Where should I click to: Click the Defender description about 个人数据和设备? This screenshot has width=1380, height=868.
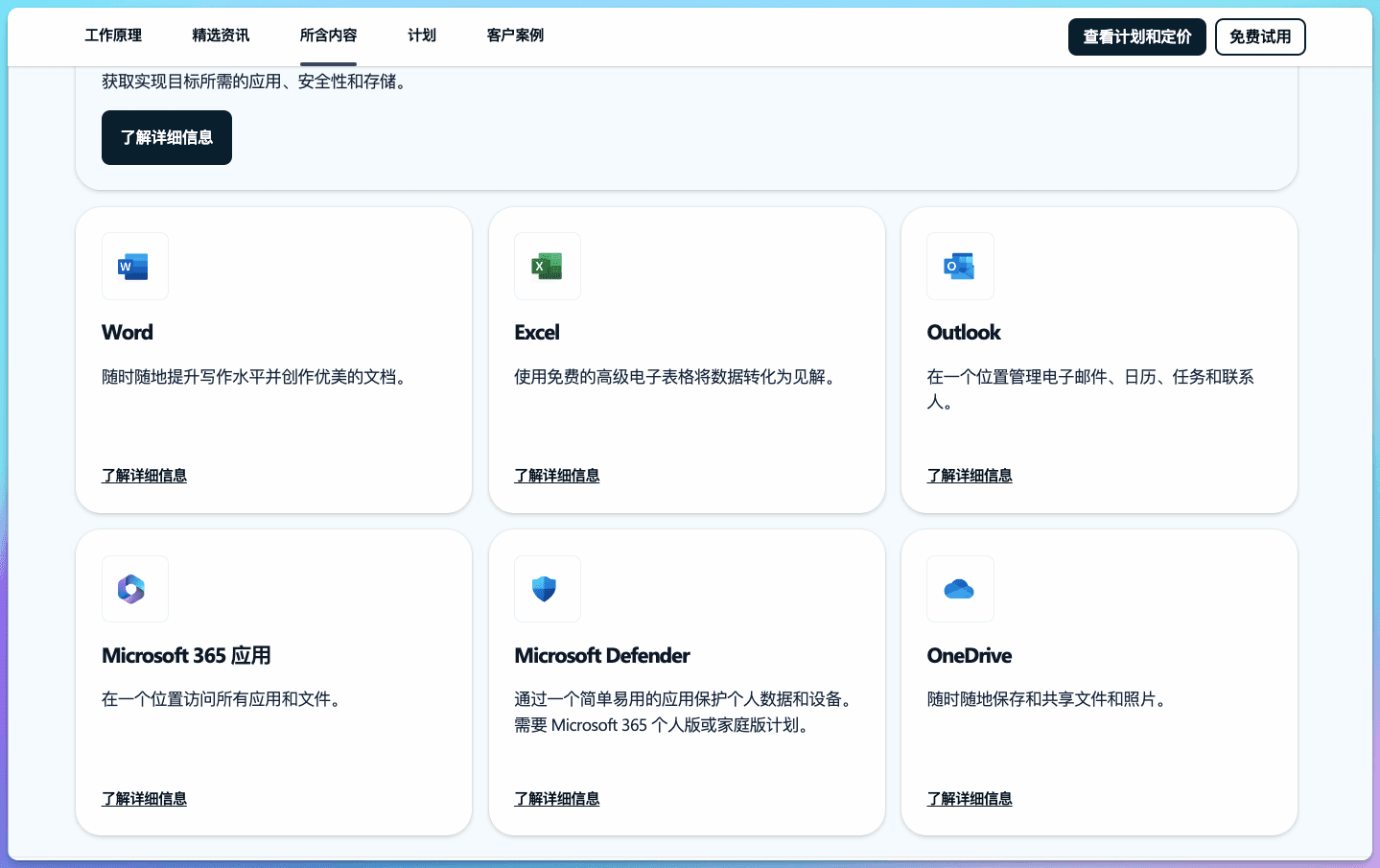point(685,712)
